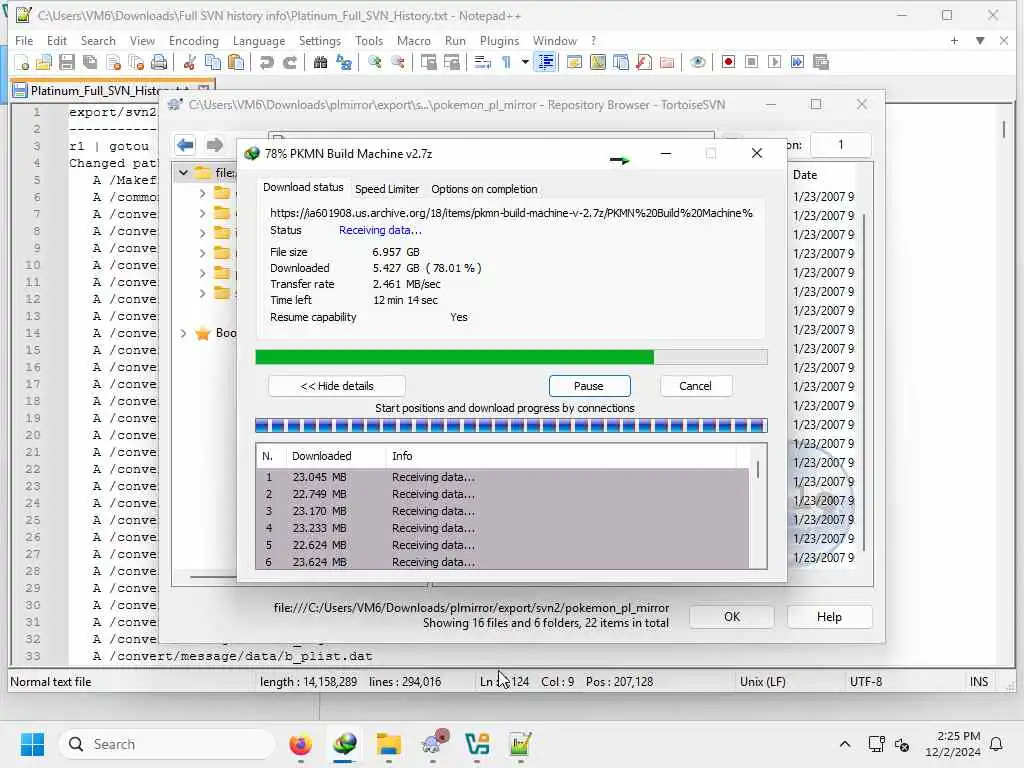The width and height of the screenshot is (1024, 768).
Task: Cancel the download
Action: click(696, 386)
